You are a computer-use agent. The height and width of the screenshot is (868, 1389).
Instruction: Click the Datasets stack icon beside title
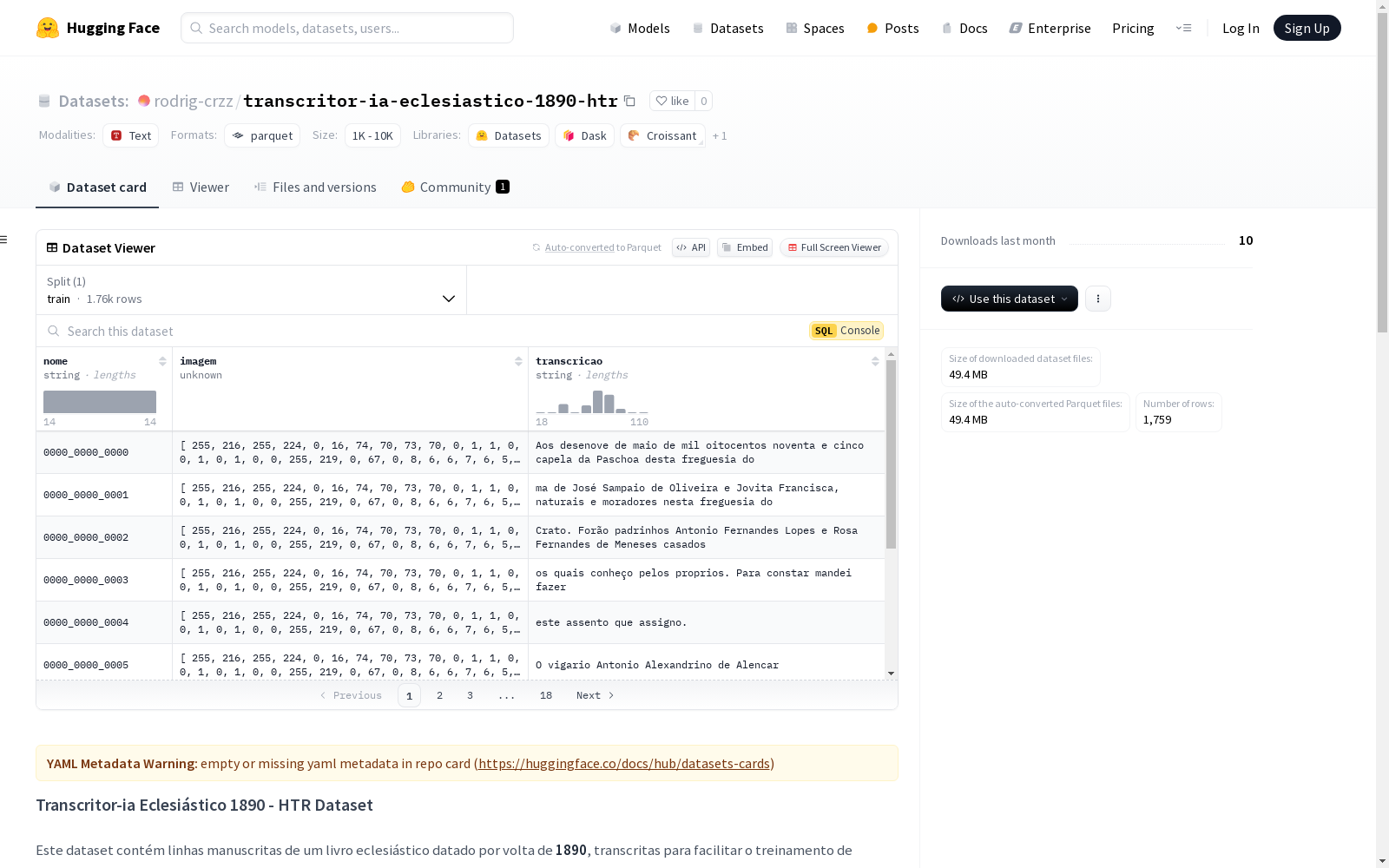(x=44, y=101)
